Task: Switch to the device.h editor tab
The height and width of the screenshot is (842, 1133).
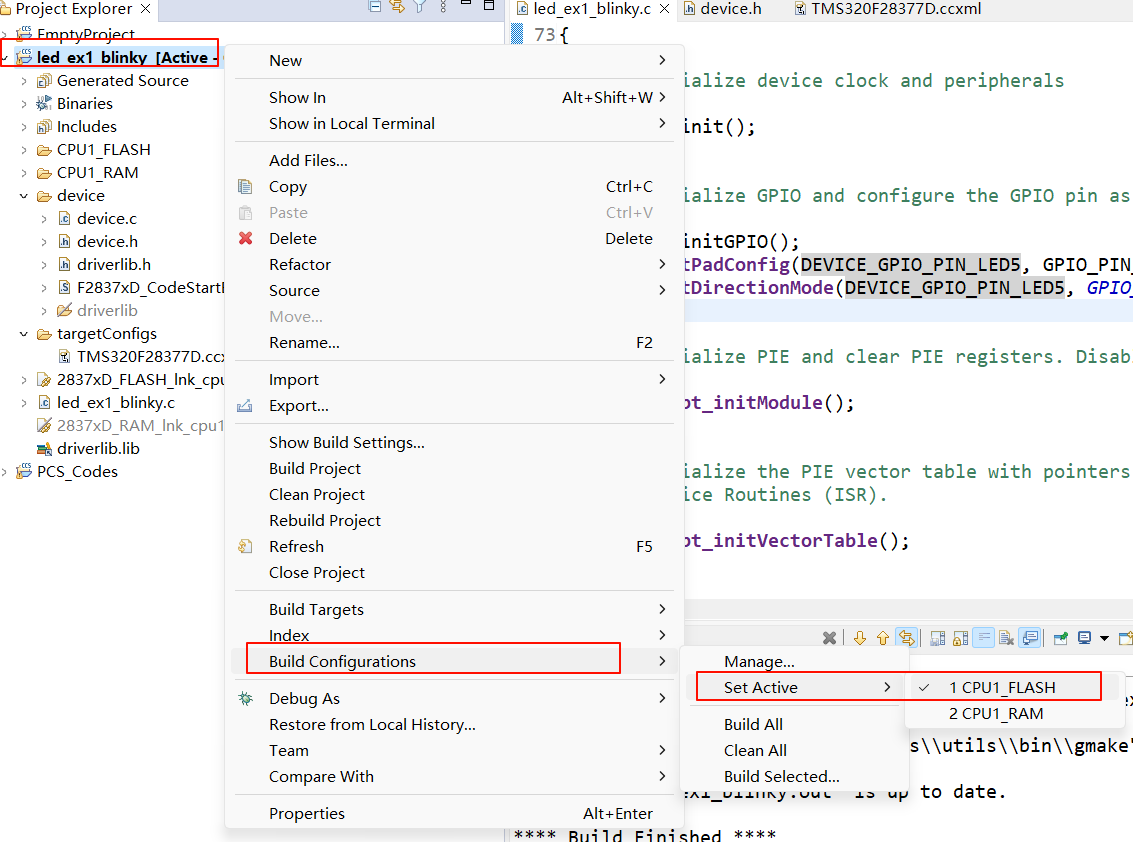Action: (730, 9)
